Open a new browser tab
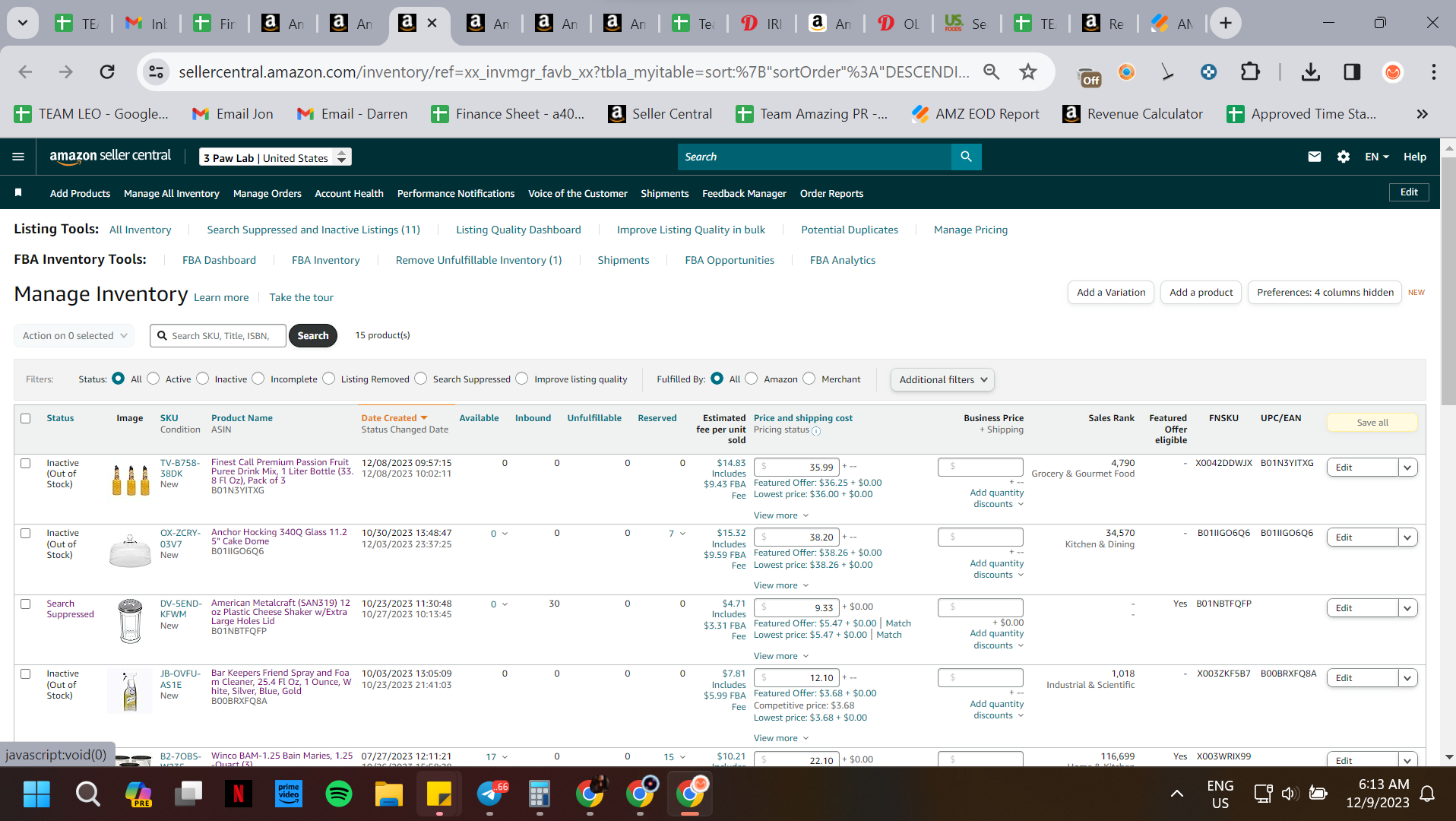The image size is (1456, 821). click(x=1225, y=24)
